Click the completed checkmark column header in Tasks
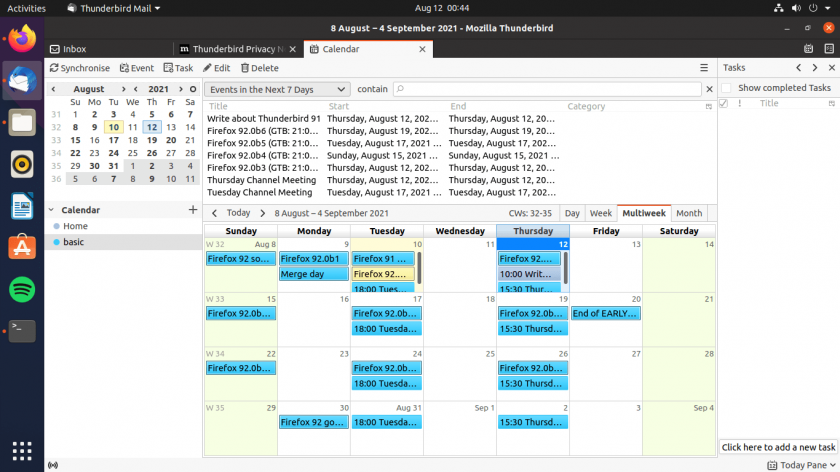840x472 pixels. (724, 103)
